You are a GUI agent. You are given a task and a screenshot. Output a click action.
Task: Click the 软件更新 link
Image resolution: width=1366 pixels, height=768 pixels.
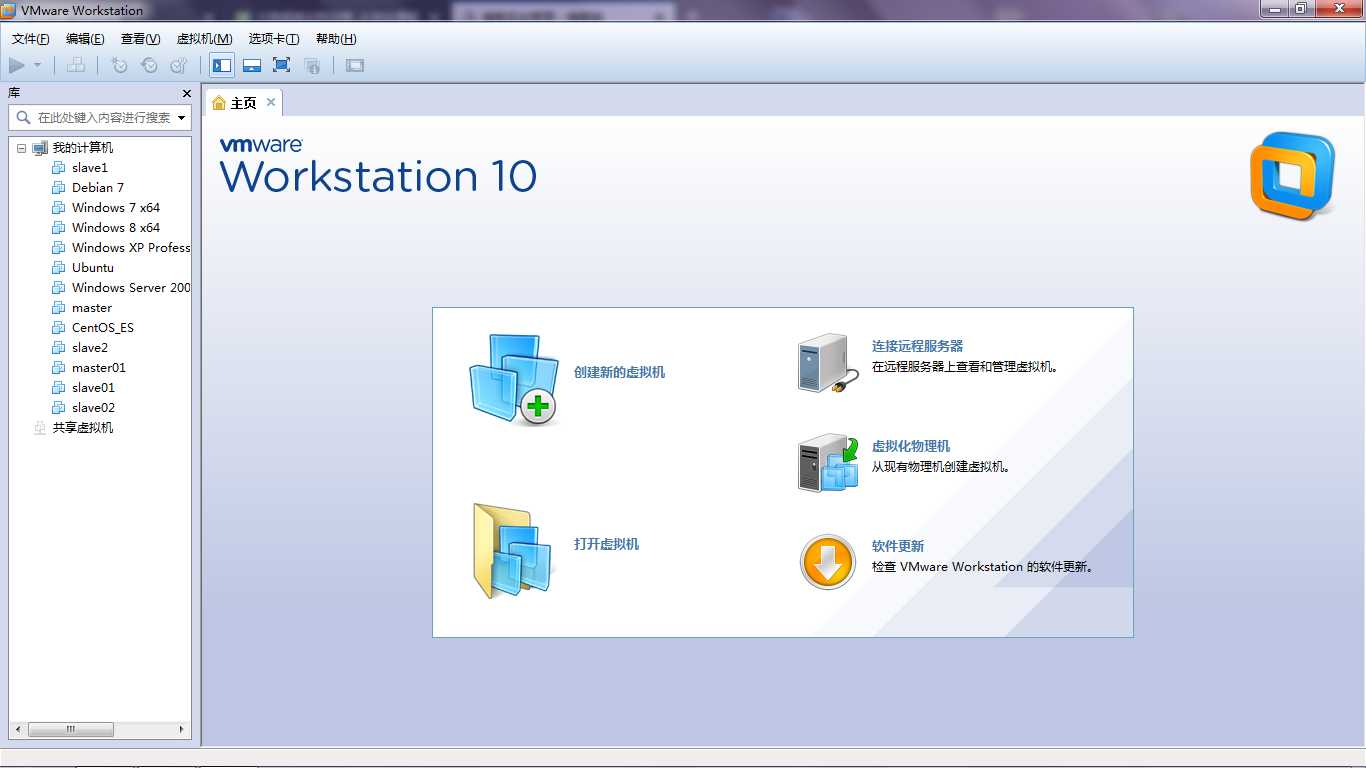pyautogui.click(x=898, y=546)
